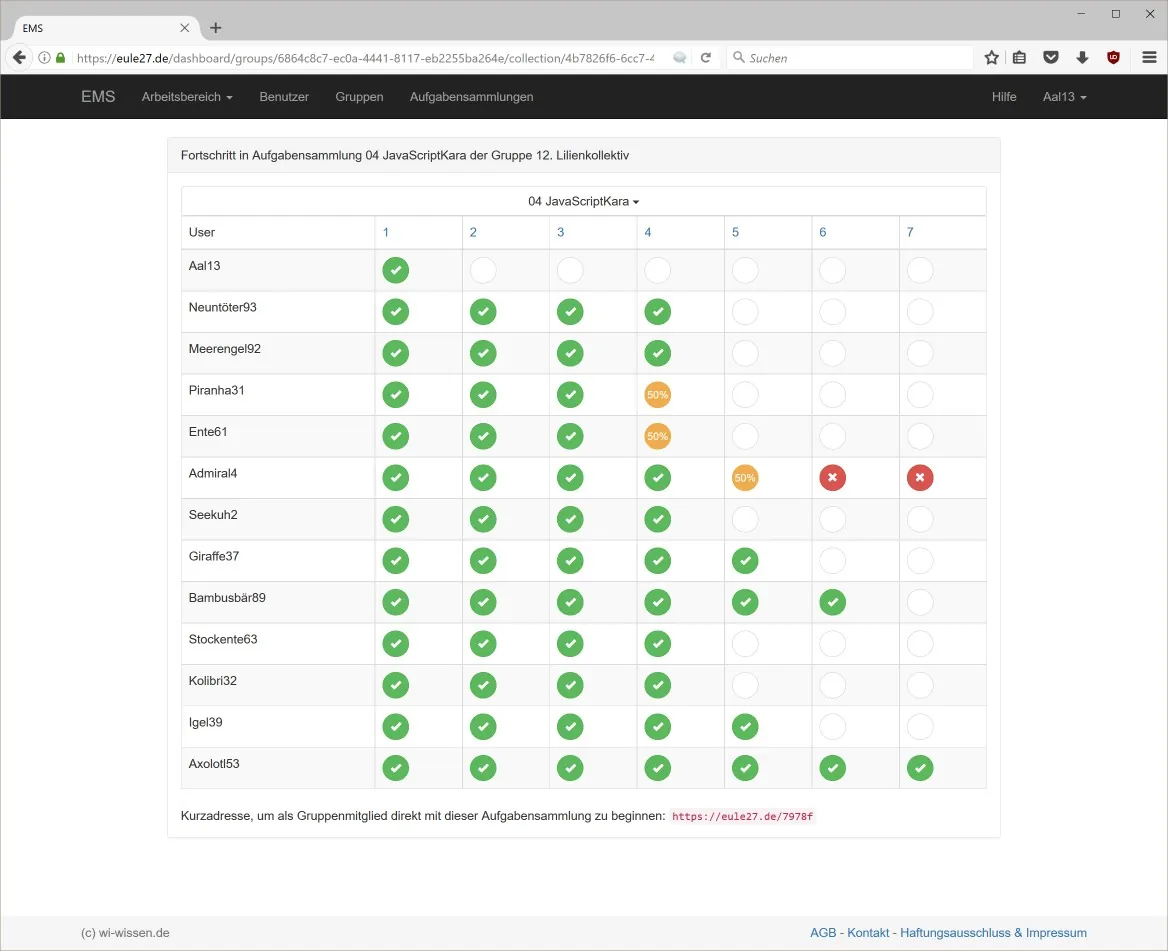Click the user name Neuntöter93
Screen dimensions: 1168x951
click(x=223, y=307)
